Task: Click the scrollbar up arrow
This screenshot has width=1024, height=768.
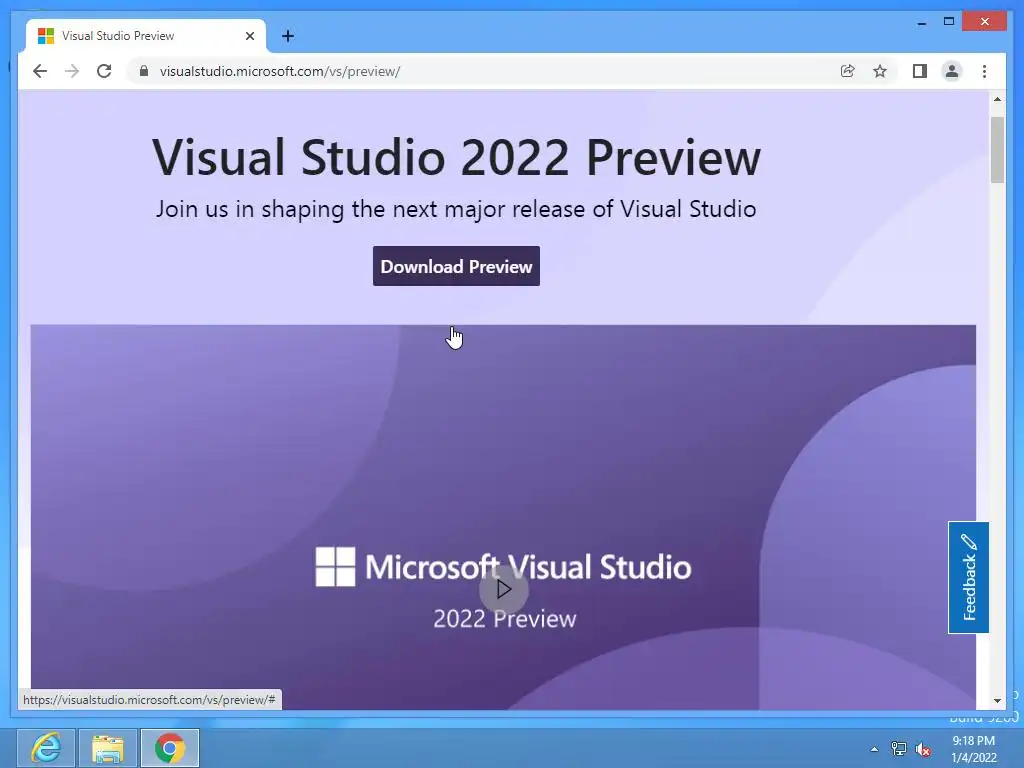Action: click(997, 99)
